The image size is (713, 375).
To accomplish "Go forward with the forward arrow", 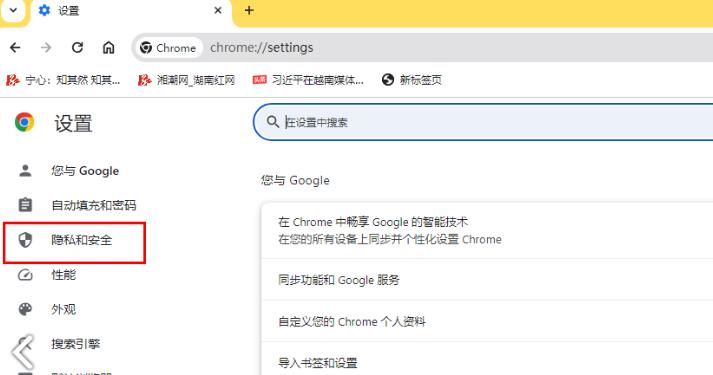I will point(46,47).
